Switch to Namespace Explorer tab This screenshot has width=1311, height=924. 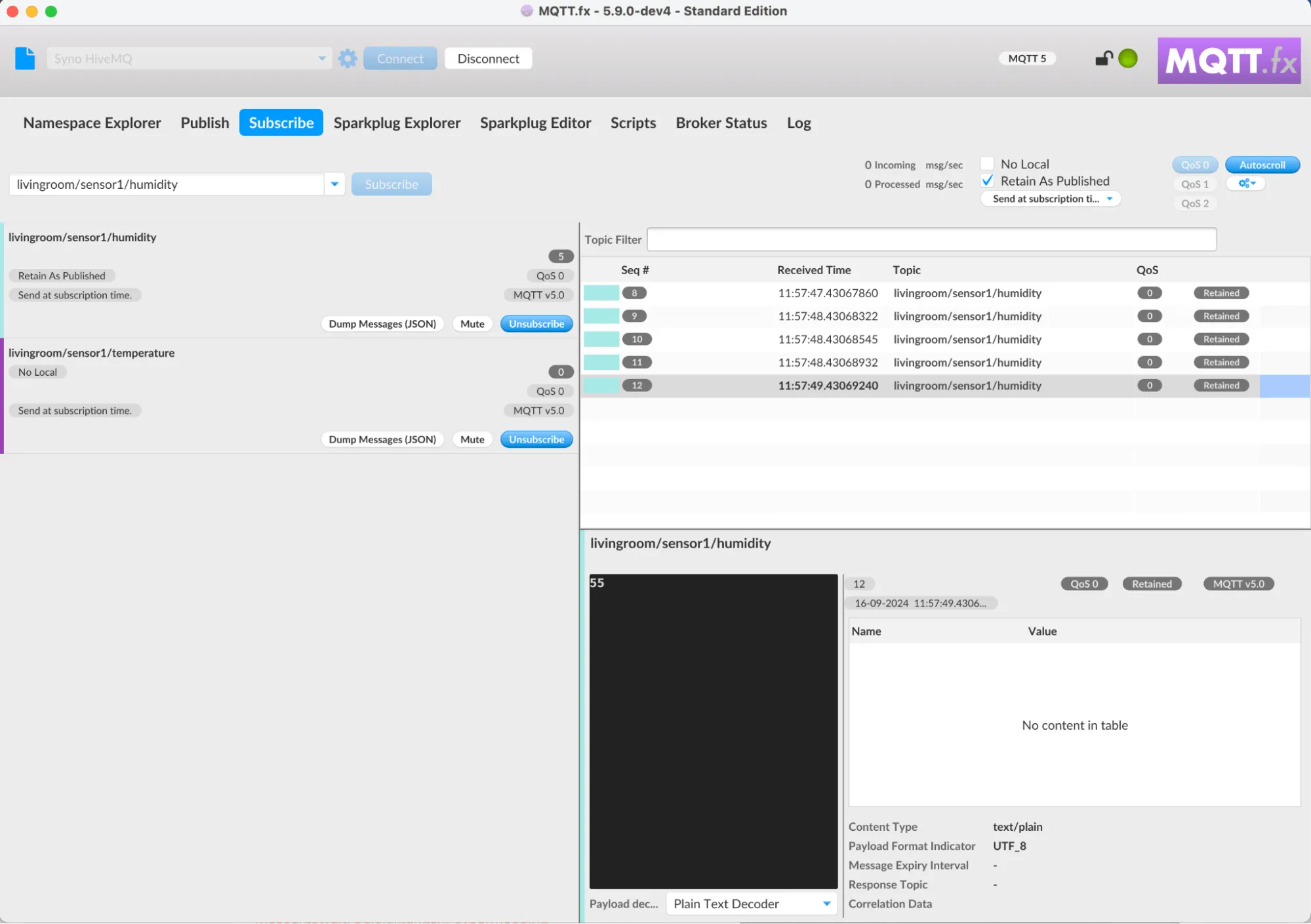(x=92, y=123)
